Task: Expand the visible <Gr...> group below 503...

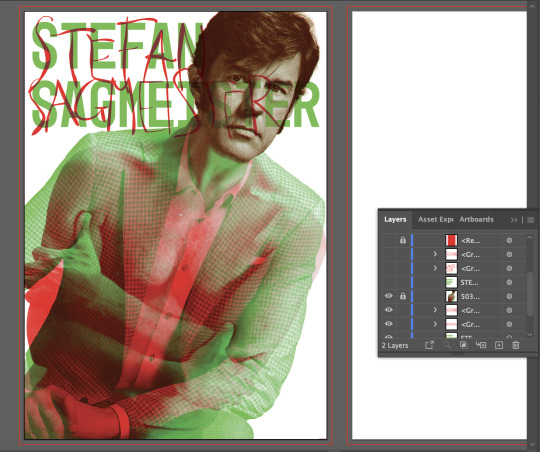Action: [435, 310]
